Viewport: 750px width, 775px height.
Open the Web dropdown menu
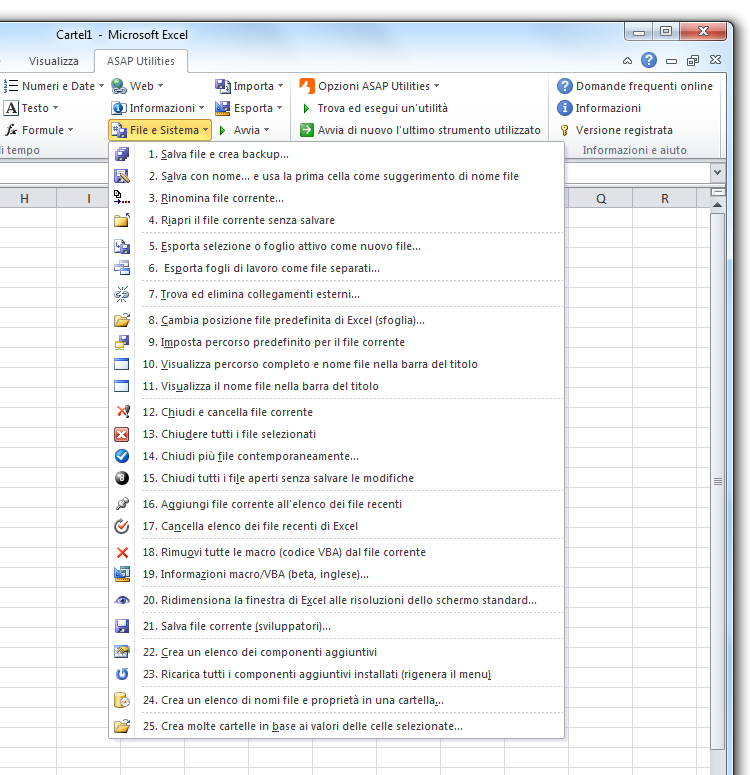click(x=137, y=86)
